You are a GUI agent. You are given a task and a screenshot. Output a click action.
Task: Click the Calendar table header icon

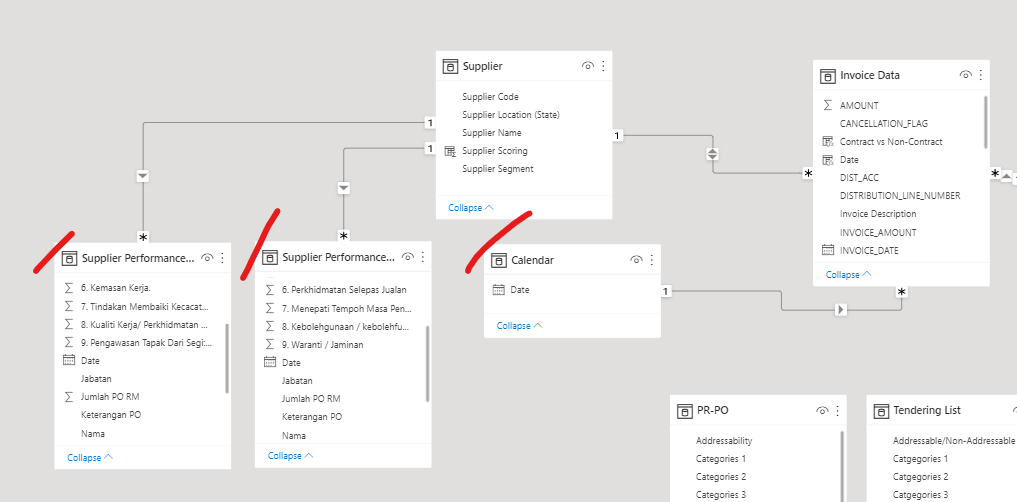click(499, 260)
